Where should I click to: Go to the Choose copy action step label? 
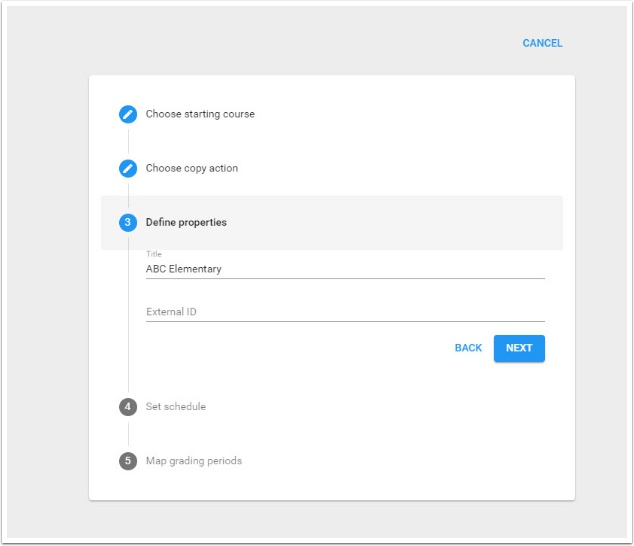pos(192,168)
